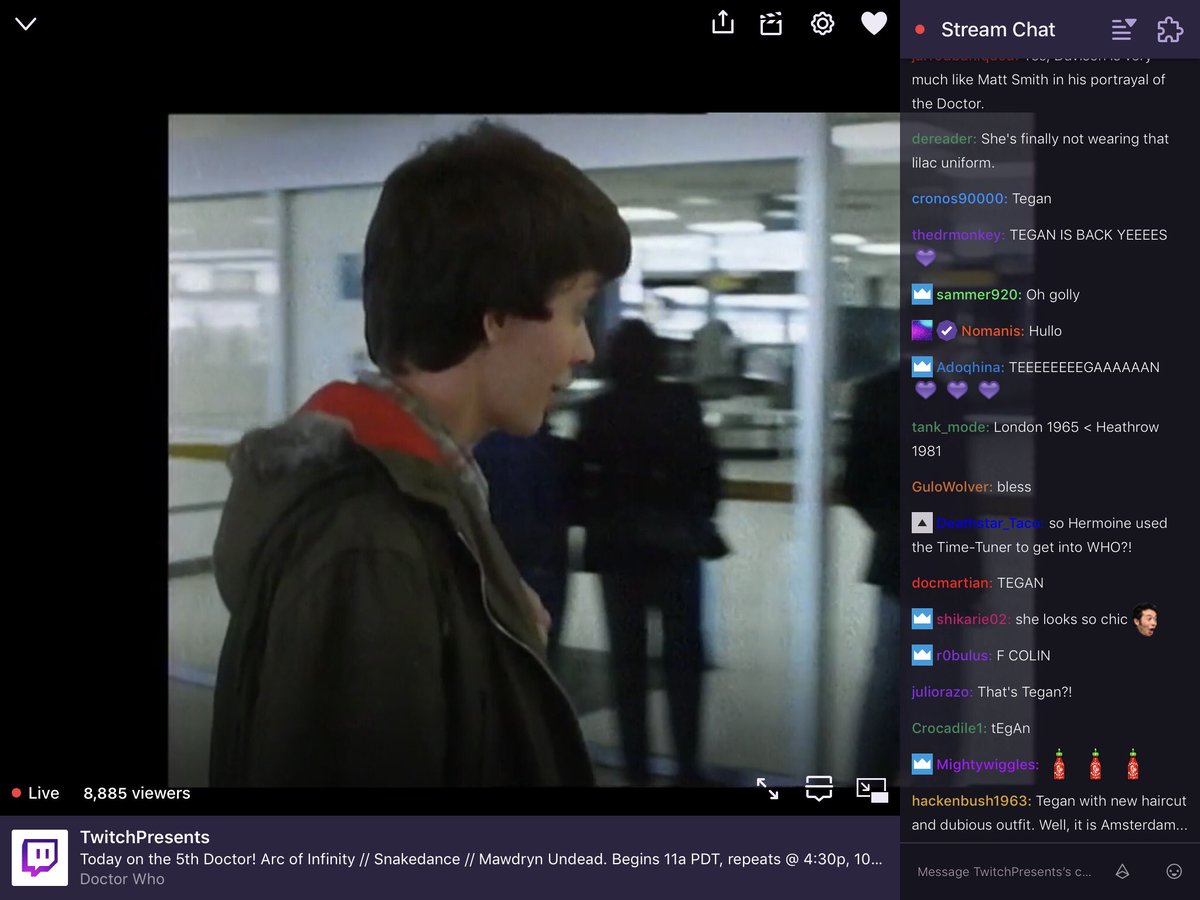Open the extensions puzzle icon

[x=1170, y=29]
